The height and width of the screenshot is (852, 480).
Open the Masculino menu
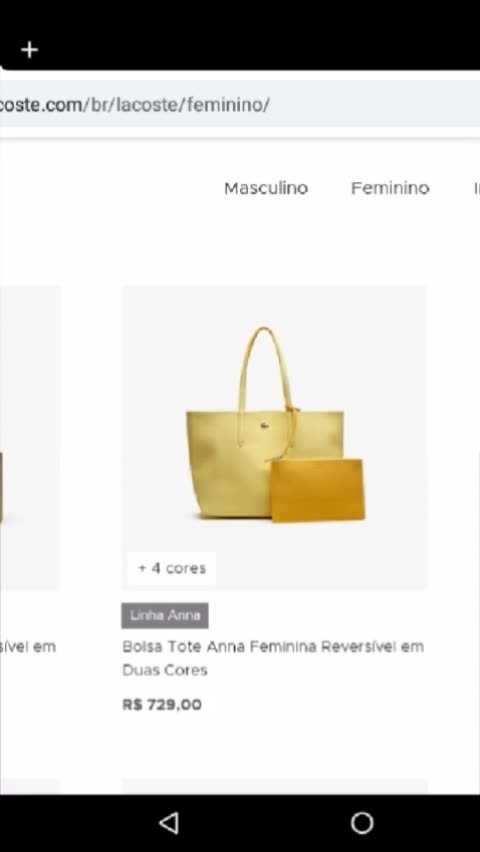(266, 188)
